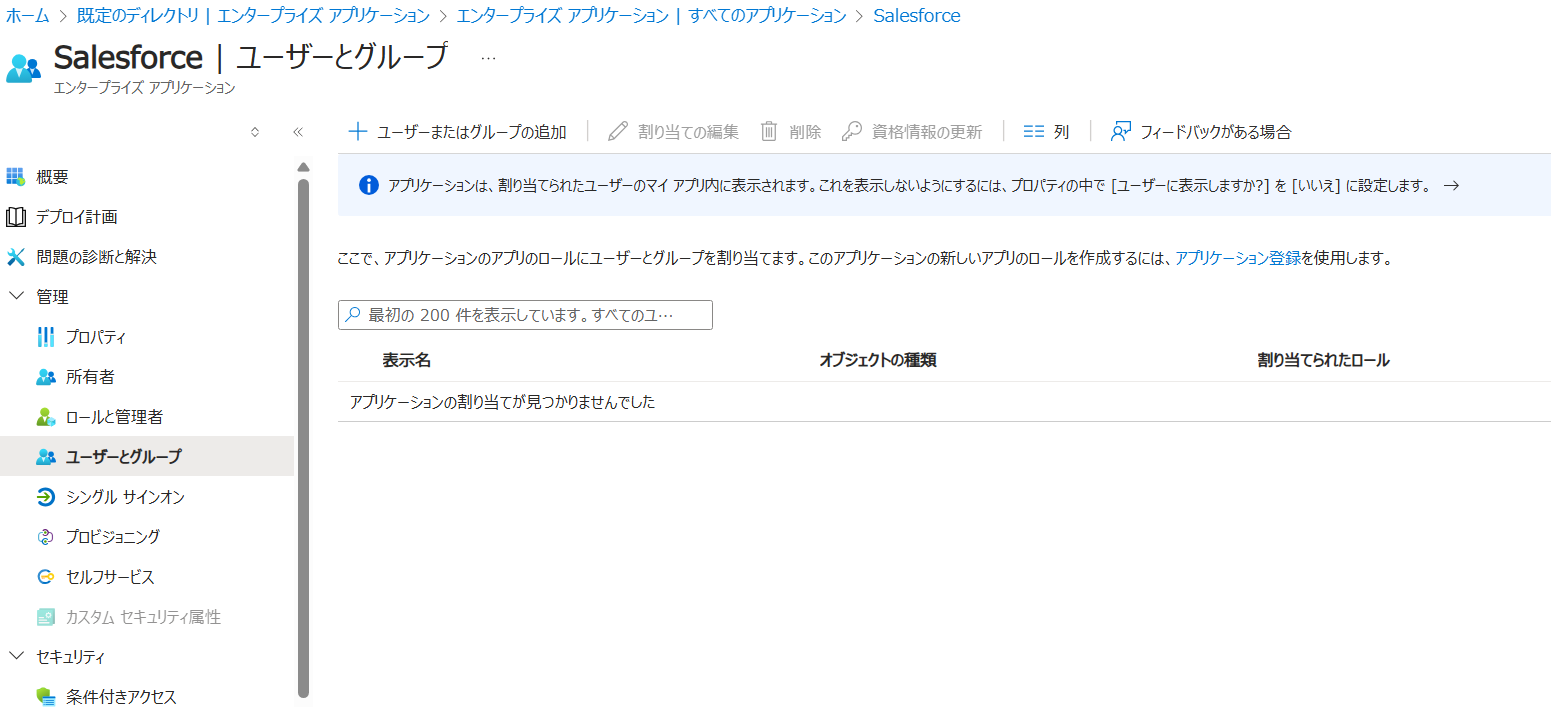
Task: Open the アプリケーション登録 link
Action: pyautogui.click(x=1238, y=258)
